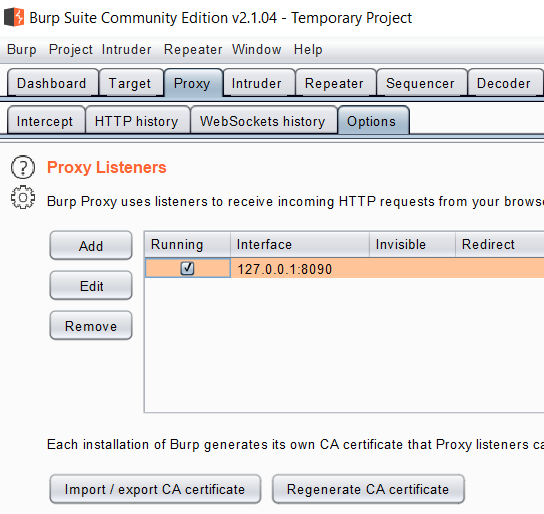
Task: Edit the selected proxy listener
Action: (91, 286)
